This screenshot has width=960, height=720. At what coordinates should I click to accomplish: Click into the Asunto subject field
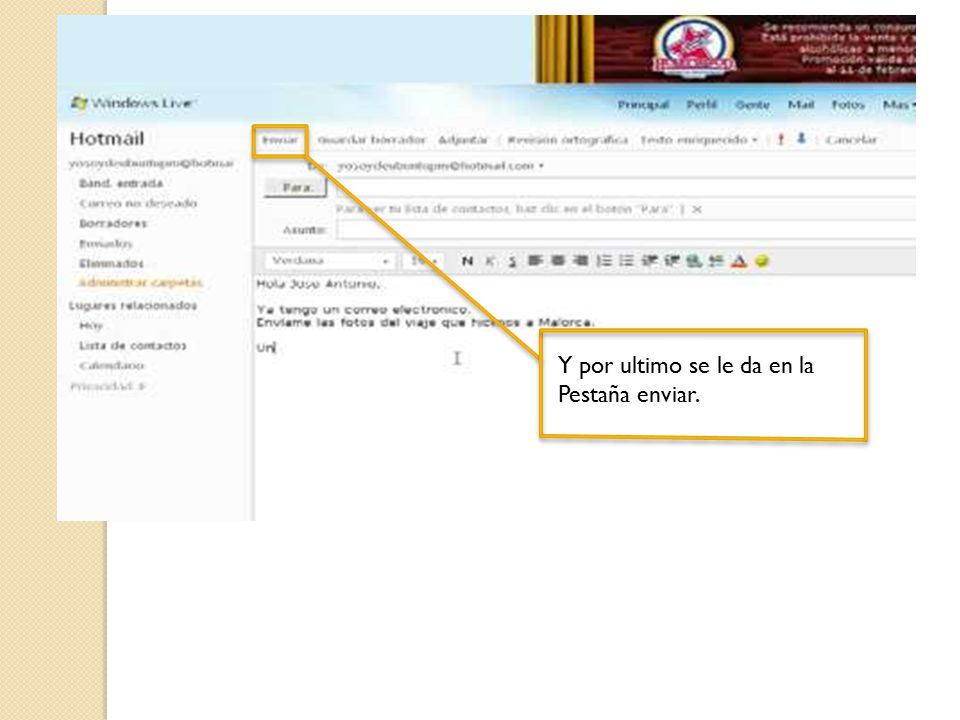pyautogui.click(x=626, y=230)
